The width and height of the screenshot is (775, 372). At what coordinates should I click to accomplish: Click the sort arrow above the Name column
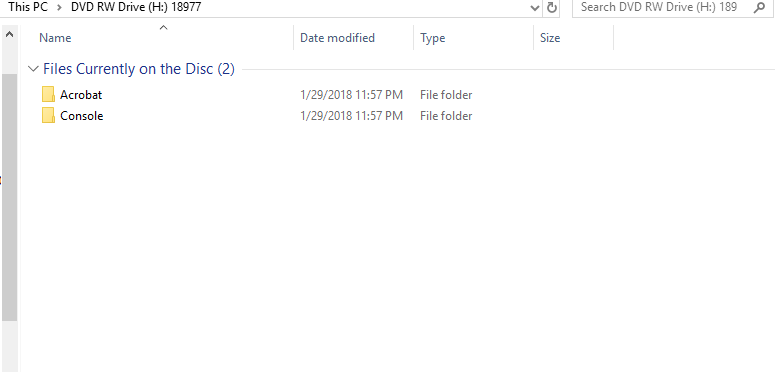tap(164, 28)
